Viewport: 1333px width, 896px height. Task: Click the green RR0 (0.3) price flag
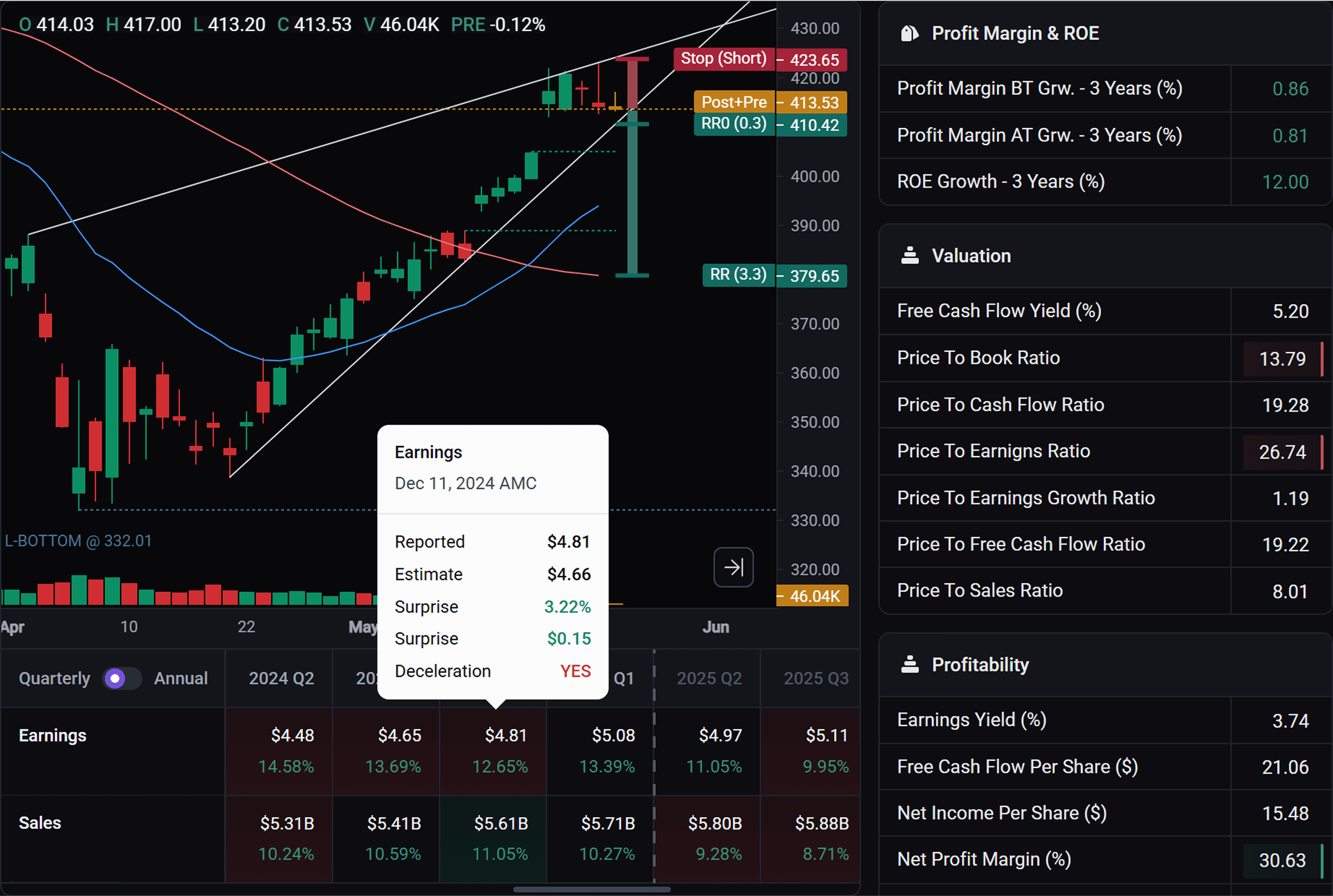733,124
